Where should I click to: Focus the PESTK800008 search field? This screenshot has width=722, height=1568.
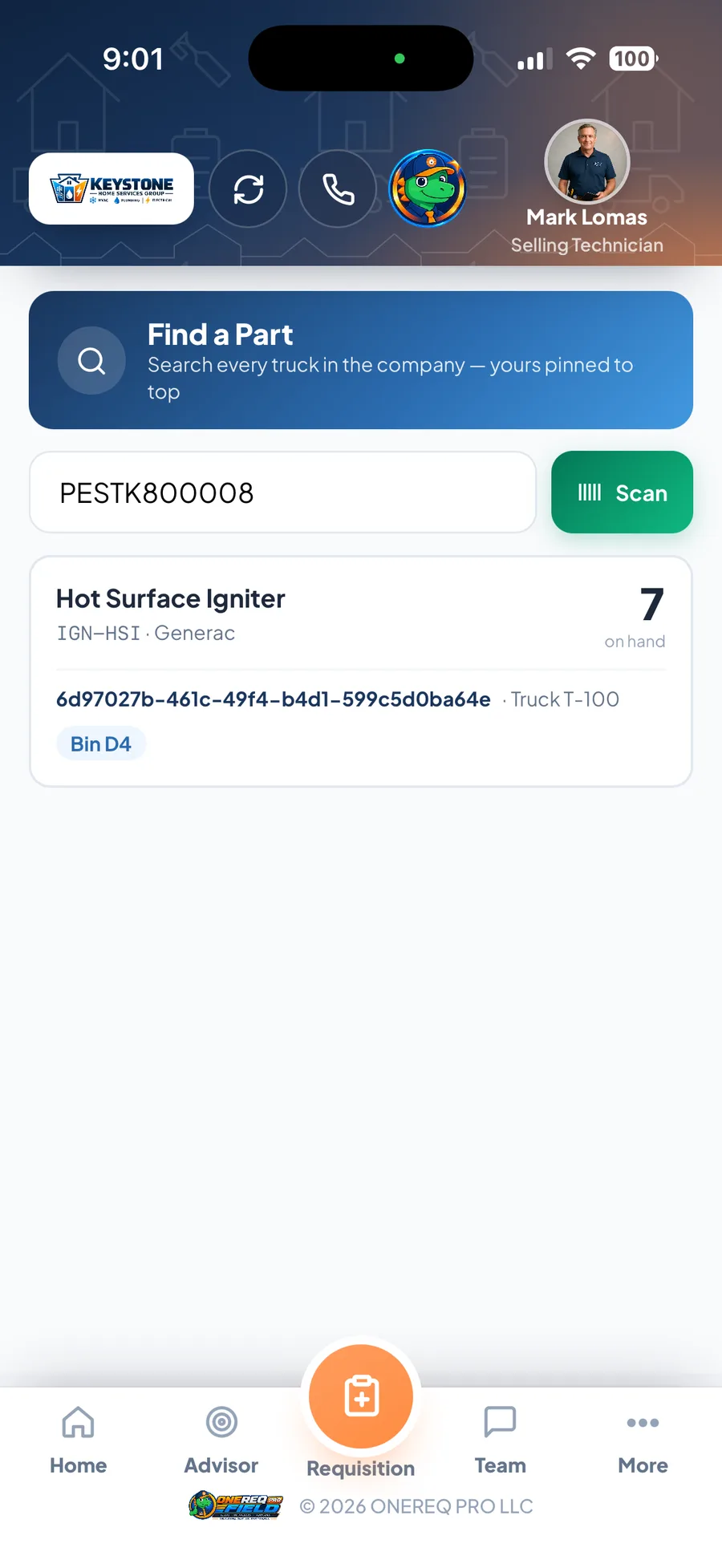tap(282, 492)
